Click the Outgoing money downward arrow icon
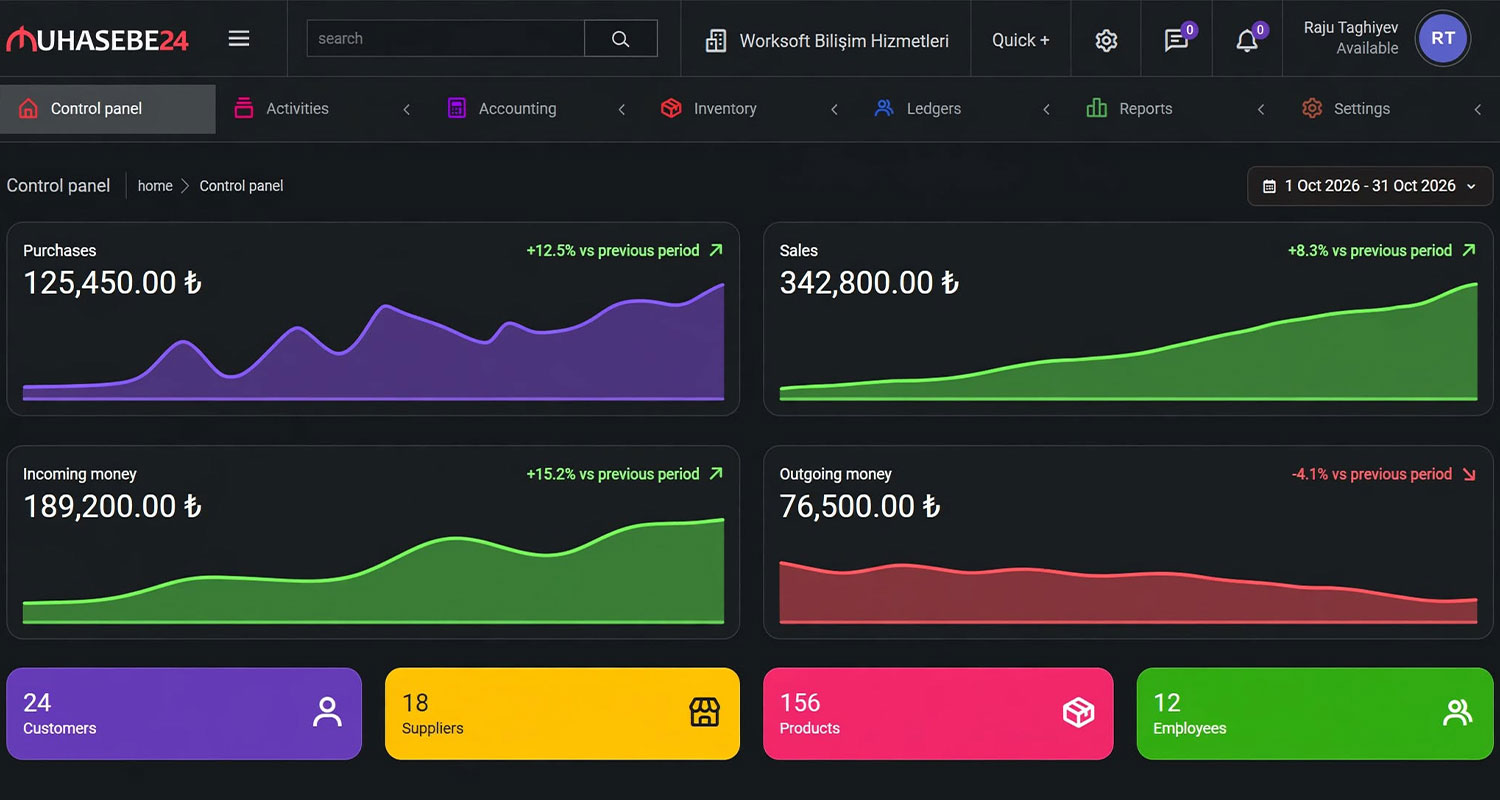This screenshot has width=1500, height=800. [1469, 474]
